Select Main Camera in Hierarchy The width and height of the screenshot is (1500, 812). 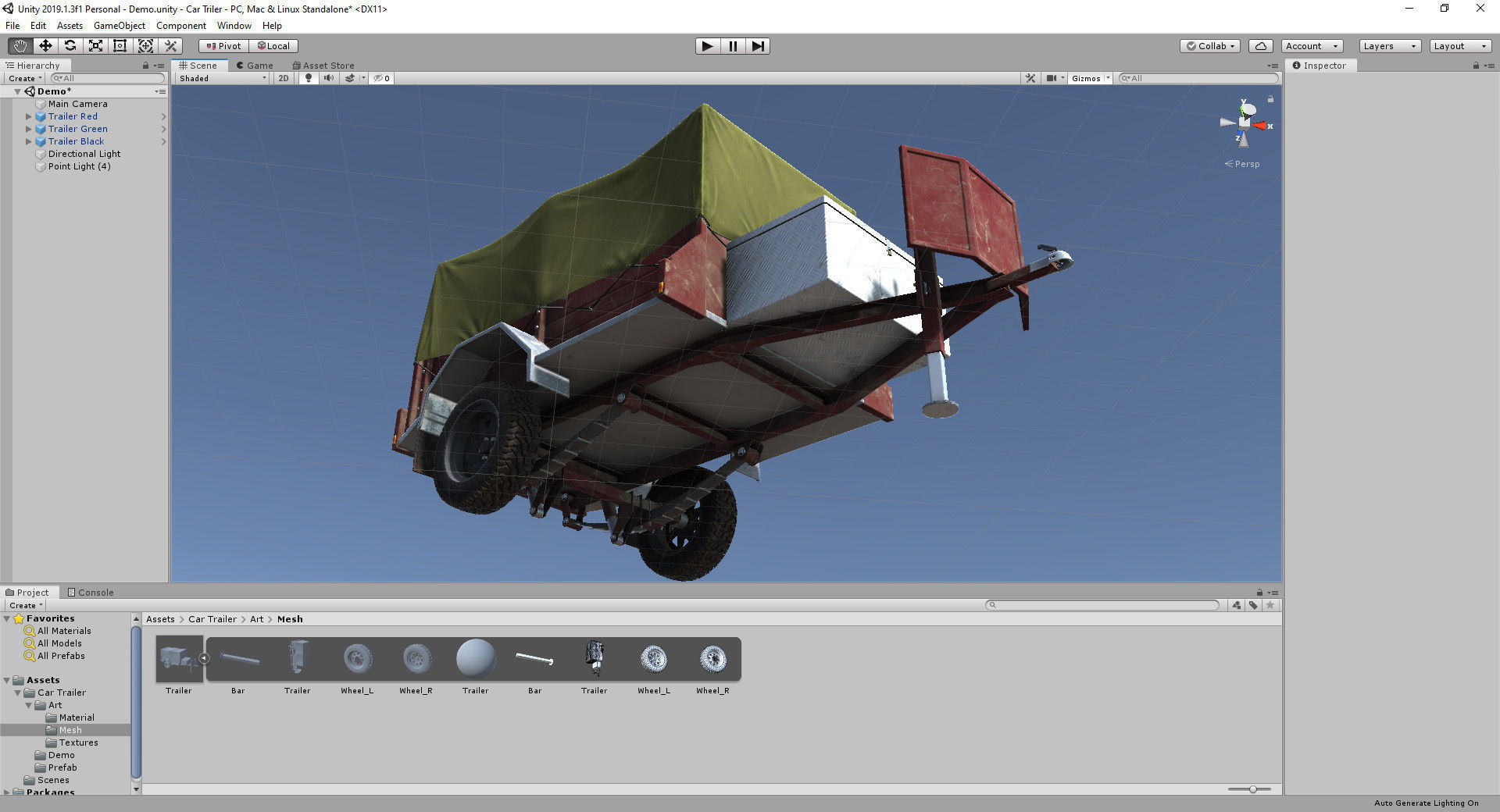tap(77, 104)
